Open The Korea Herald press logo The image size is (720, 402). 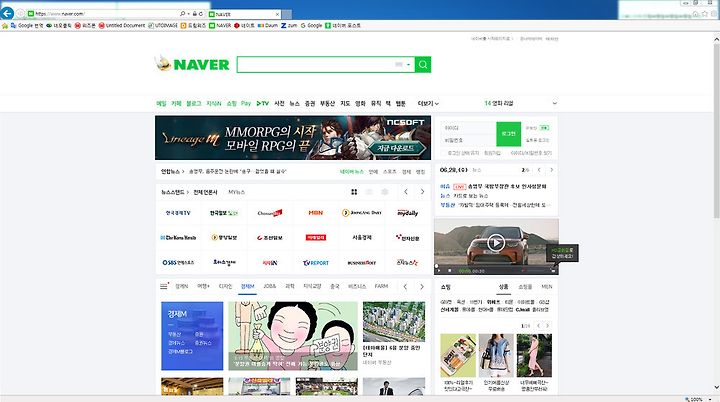[x=178, y=238]
